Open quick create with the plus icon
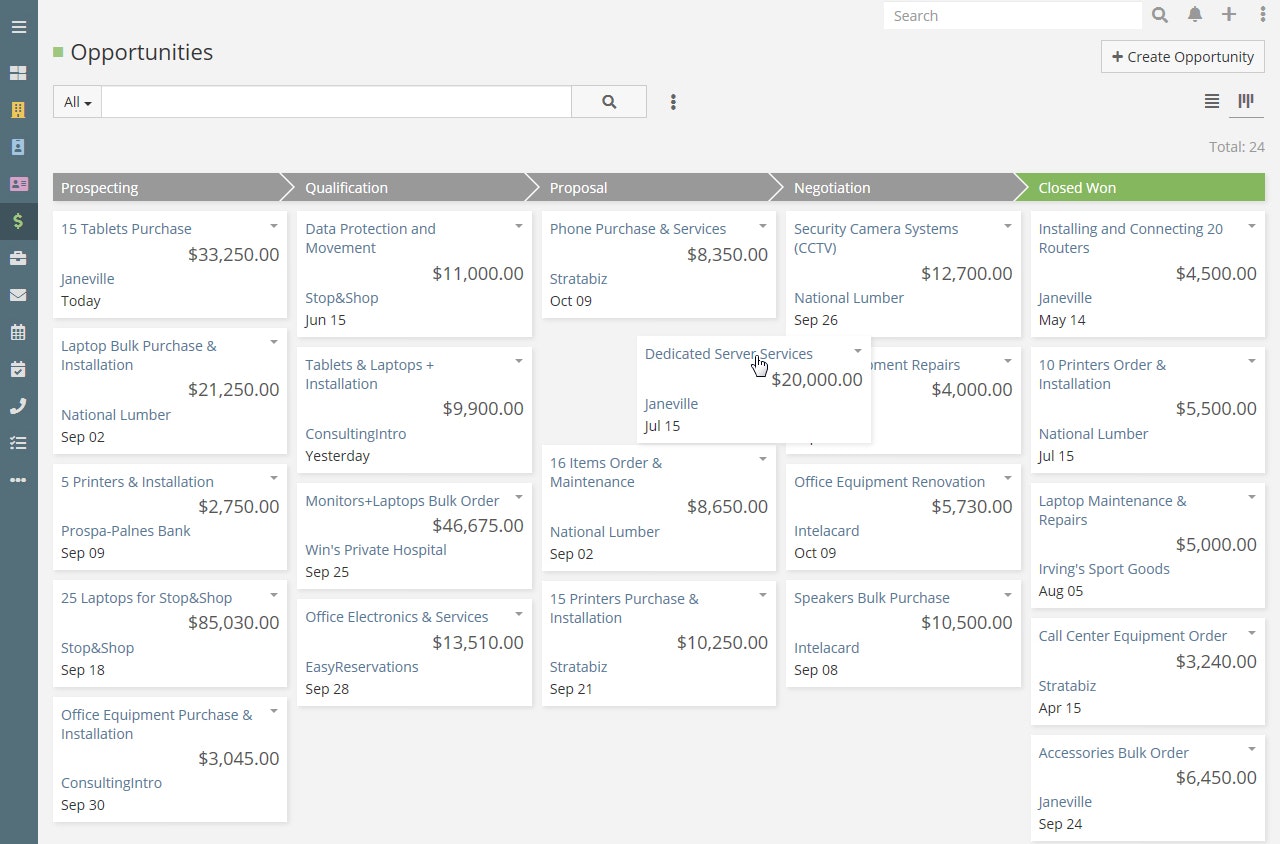Viewport: 1280px width, 844px height. 1229,15
